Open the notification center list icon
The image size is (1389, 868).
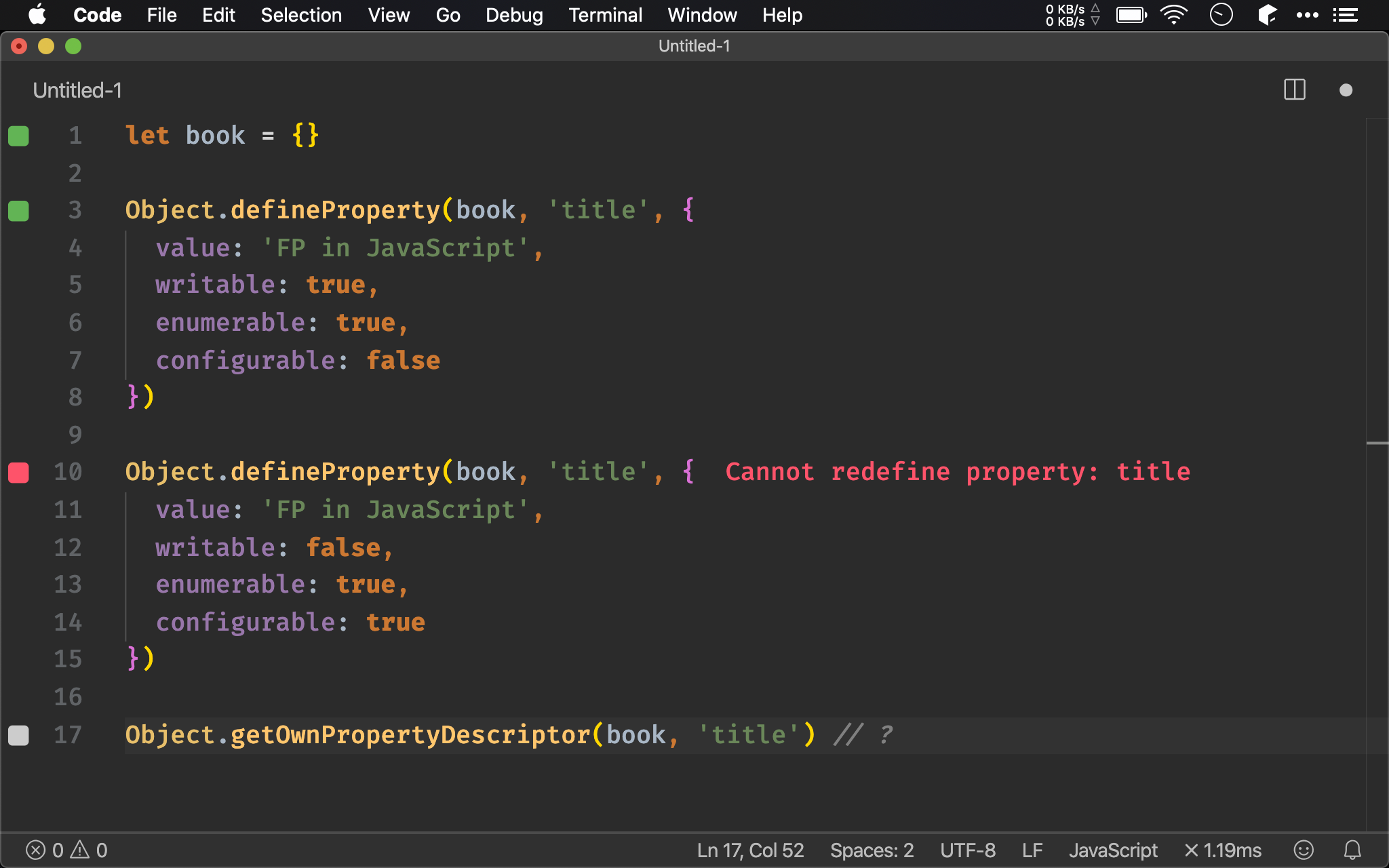1345,15
